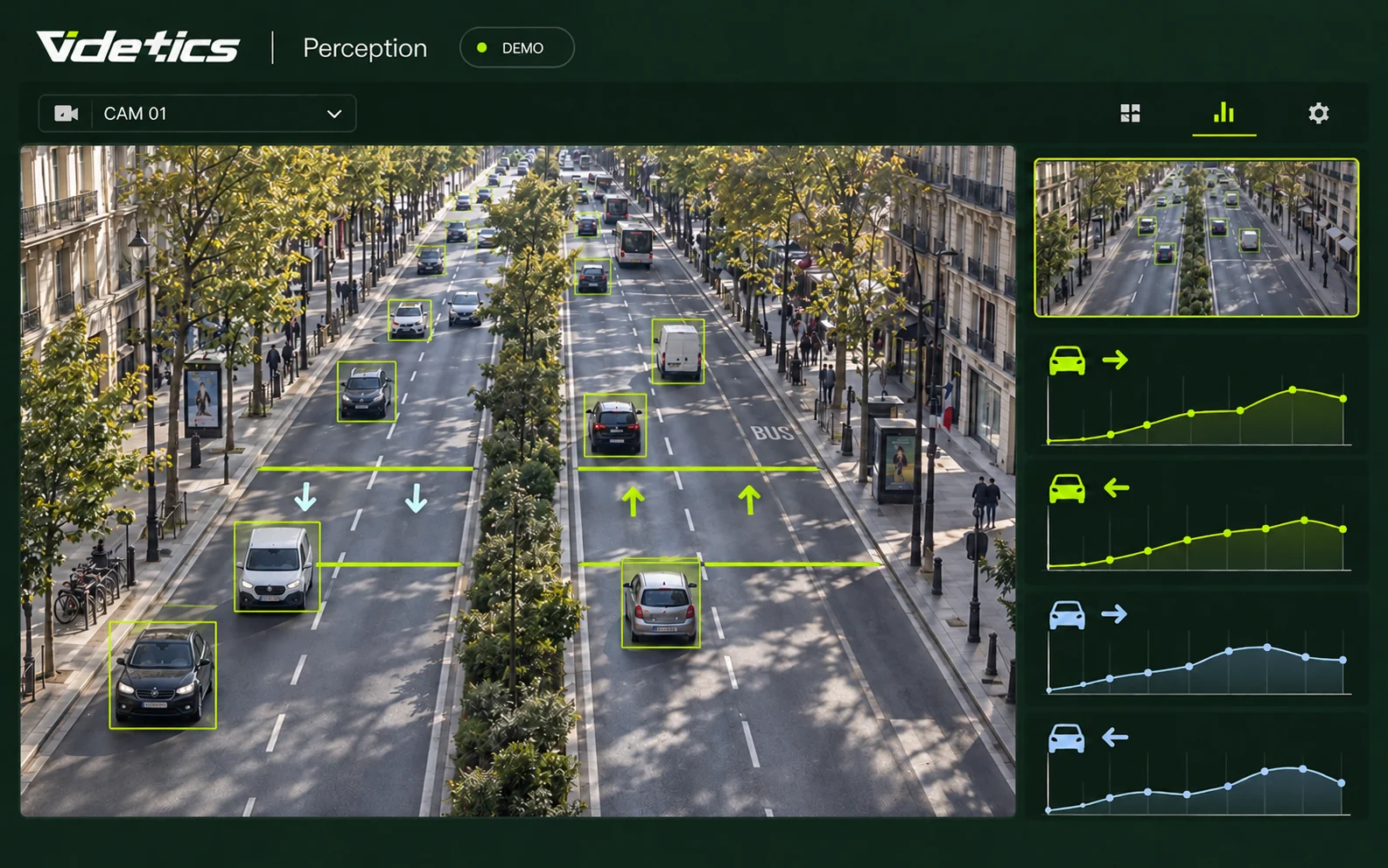The height and width of the screenshot is (868, 1388).
Task: Click the peak point on first green chart
Action: (1293, 389)
